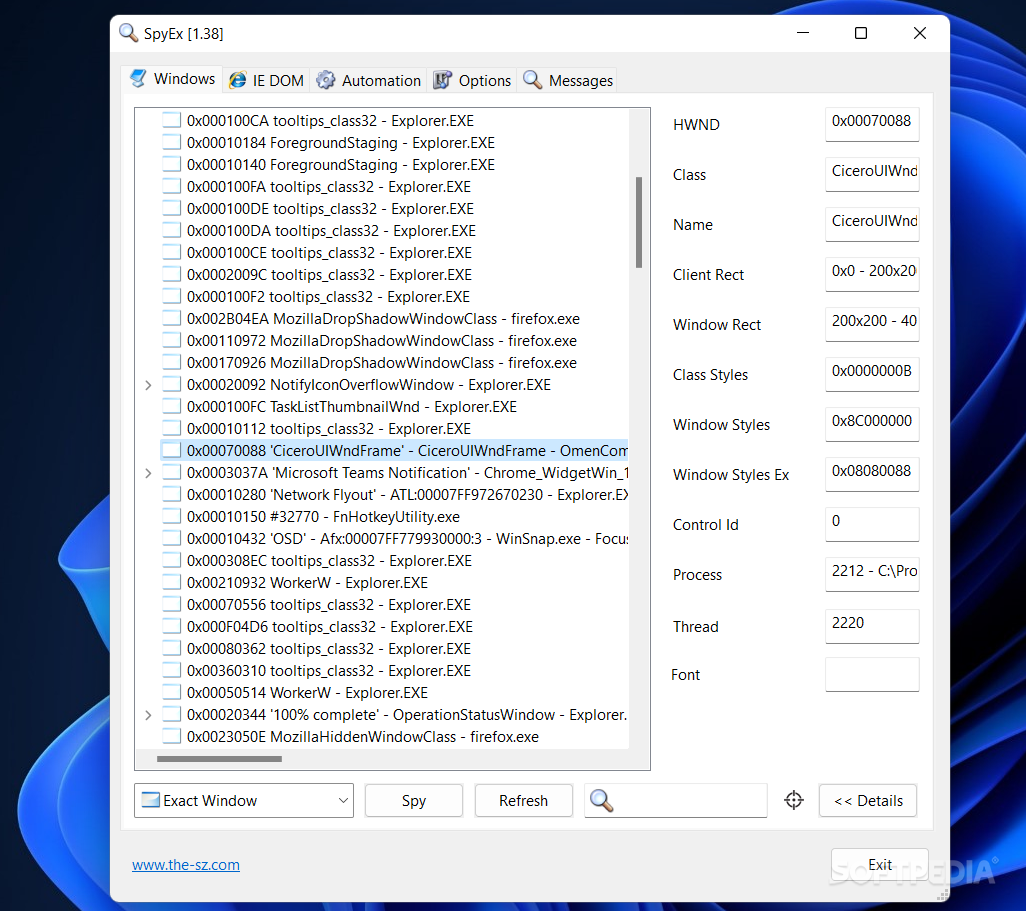Click window icon for 0x000100F2 tooltips_class32 row
The image size is (1026, 911).
(x=171, y=296)
